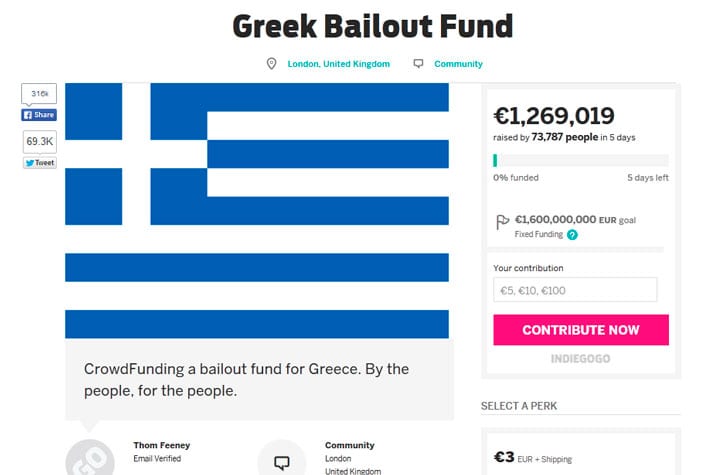This screenshot has width=725, height=475.
Task: Click the goal flag icon
Action: click(x=502, y=222)
